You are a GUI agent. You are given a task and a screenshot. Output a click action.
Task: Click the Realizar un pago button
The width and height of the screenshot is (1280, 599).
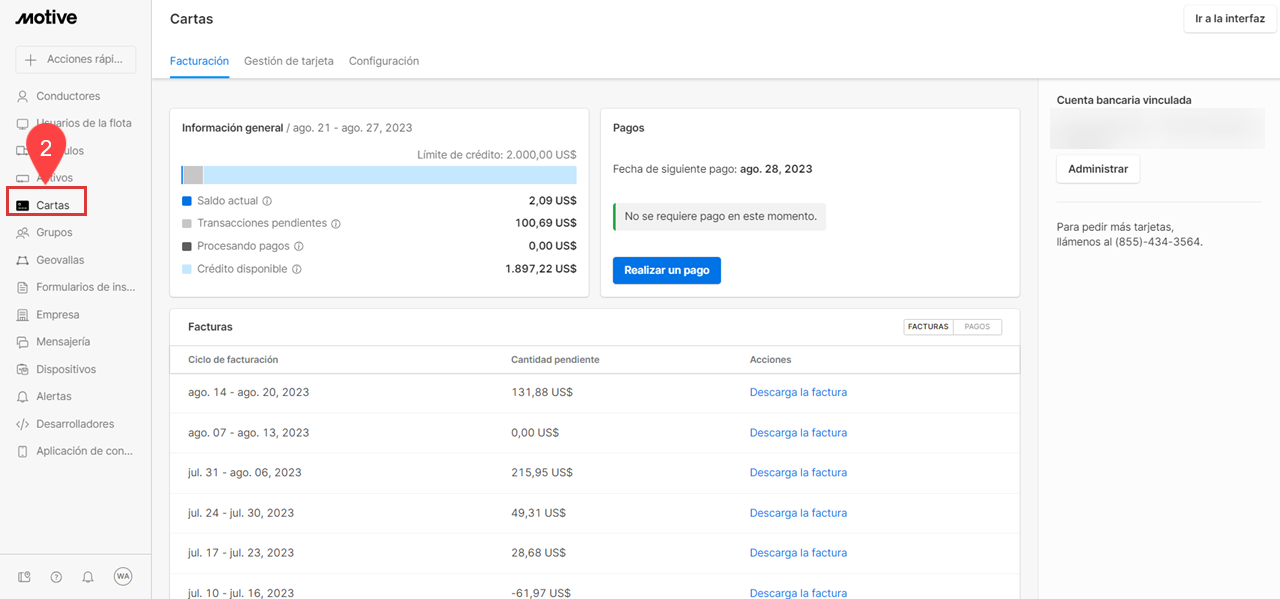click(x=666, y=270)
